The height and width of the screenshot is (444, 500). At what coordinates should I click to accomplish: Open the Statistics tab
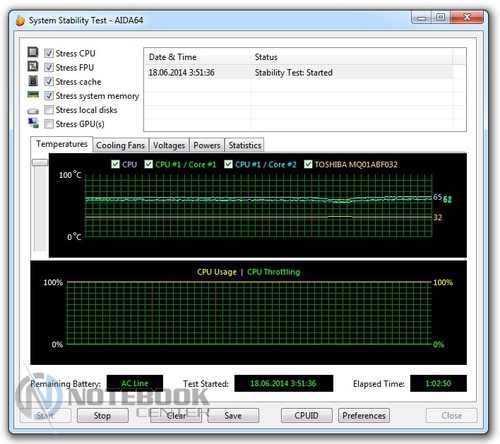point(245,145)
